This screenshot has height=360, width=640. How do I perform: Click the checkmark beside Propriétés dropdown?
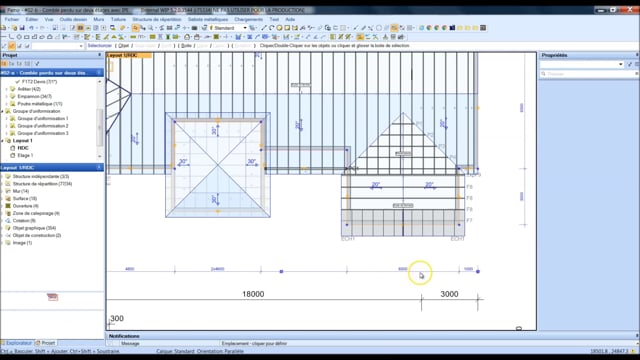click(629, 64)
